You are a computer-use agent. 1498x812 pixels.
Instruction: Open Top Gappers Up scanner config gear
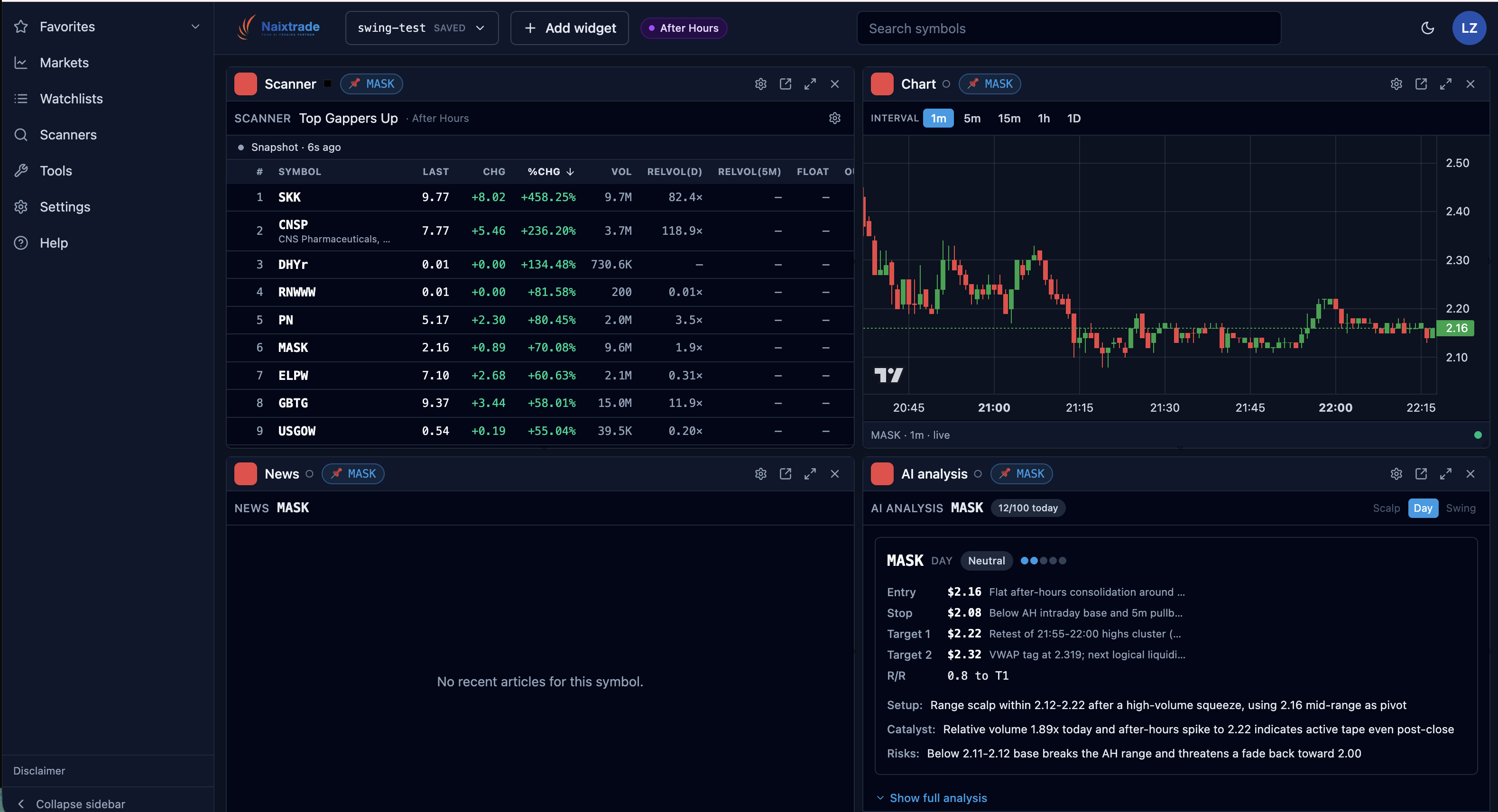(834, 118)
